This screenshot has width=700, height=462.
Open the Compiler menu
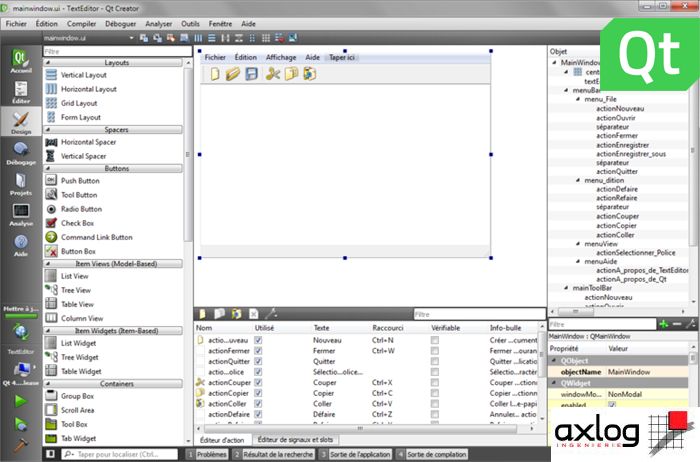point(81,24)
